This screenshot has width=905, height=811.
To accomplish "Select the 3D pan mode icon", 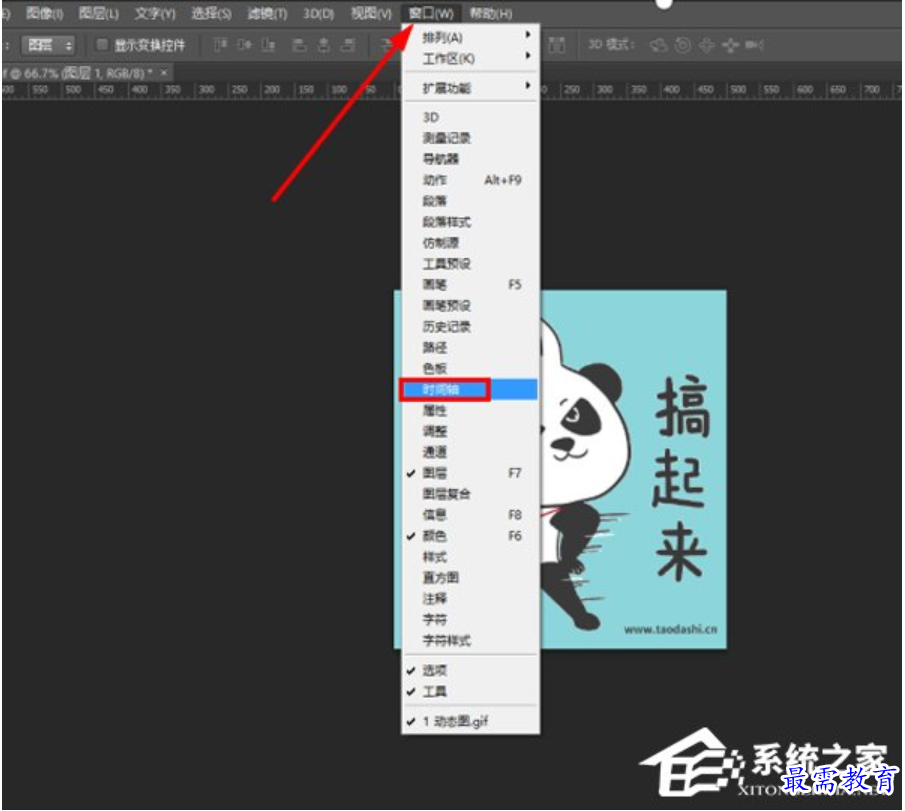I will click(x=706, y=44).
